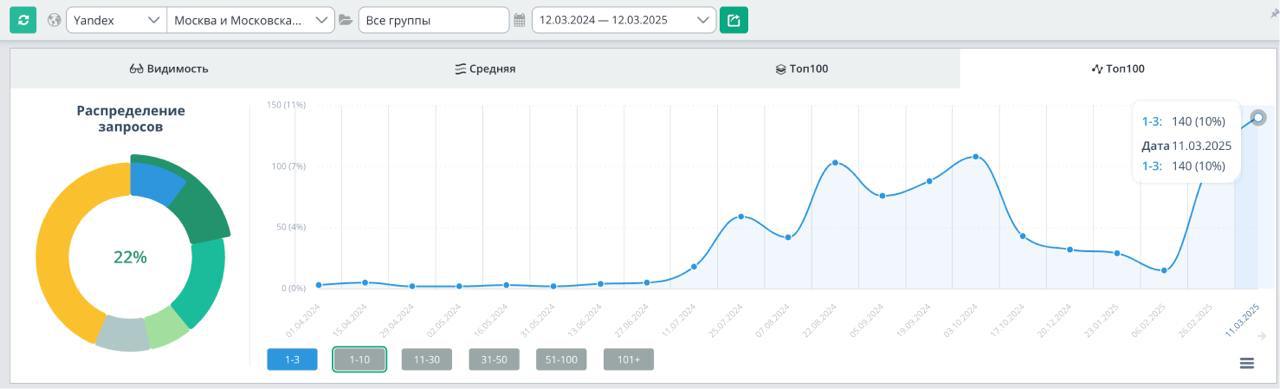Select the active Топ100 line-chart tab
The width and height of the screenshot is (1280, 389).
(1117, 69)
